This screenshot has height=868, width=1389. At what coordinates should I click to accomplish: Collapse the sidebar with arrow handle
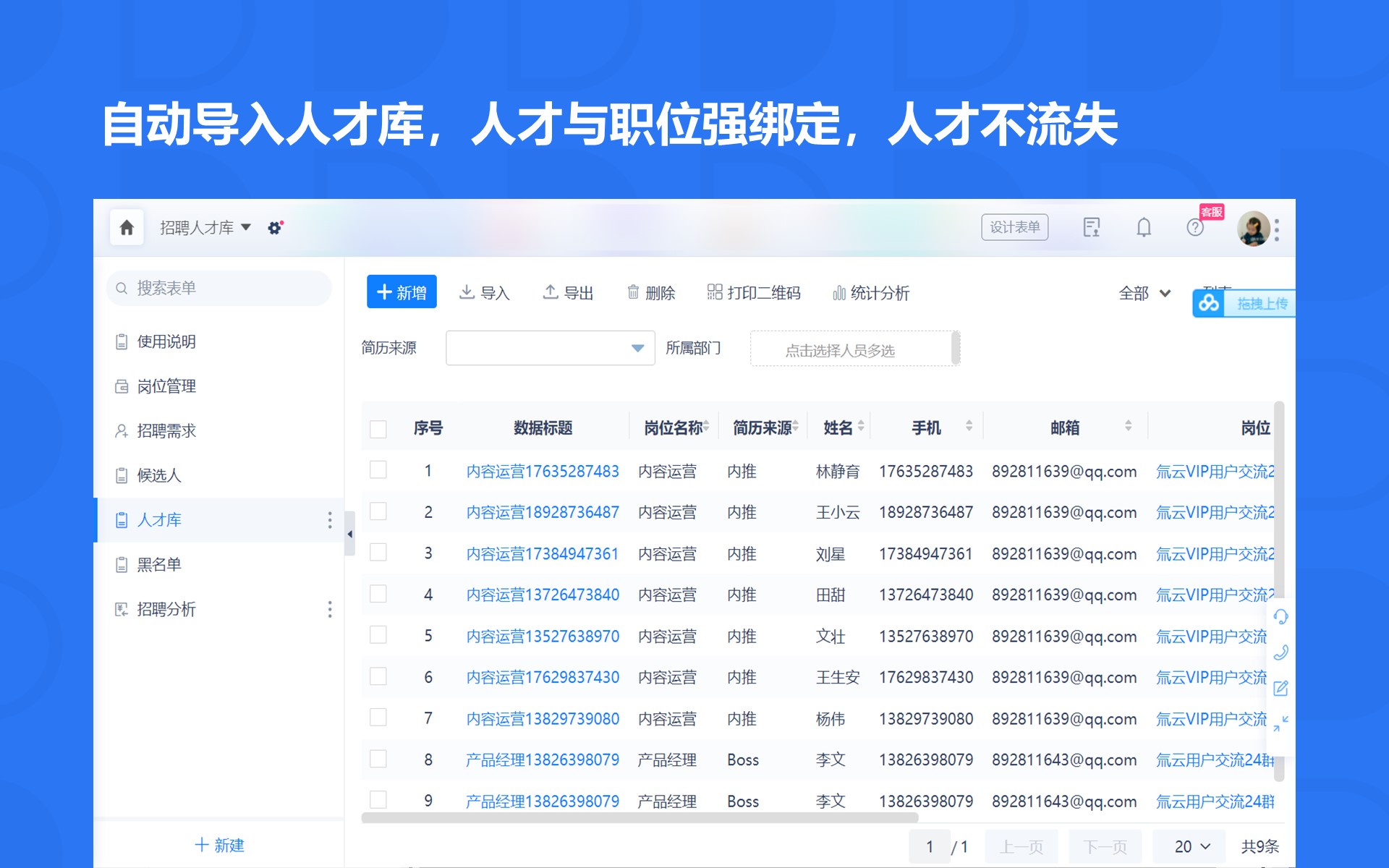(x=349, y=534)
